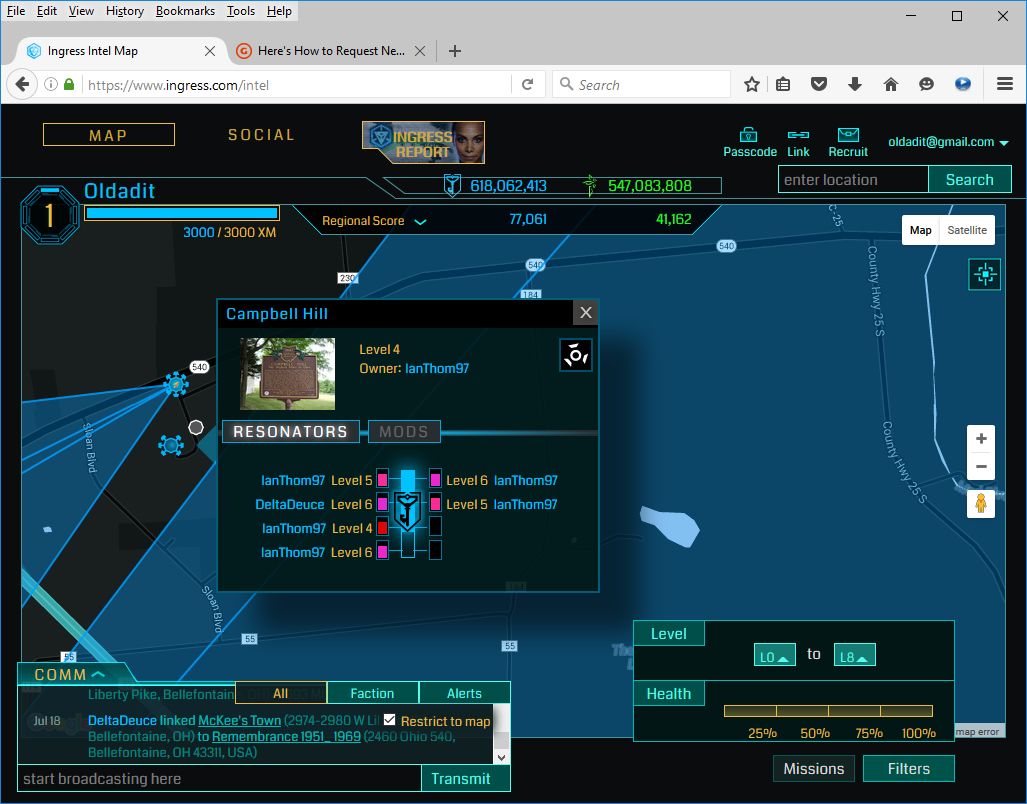Center map on current location icon

984,274
